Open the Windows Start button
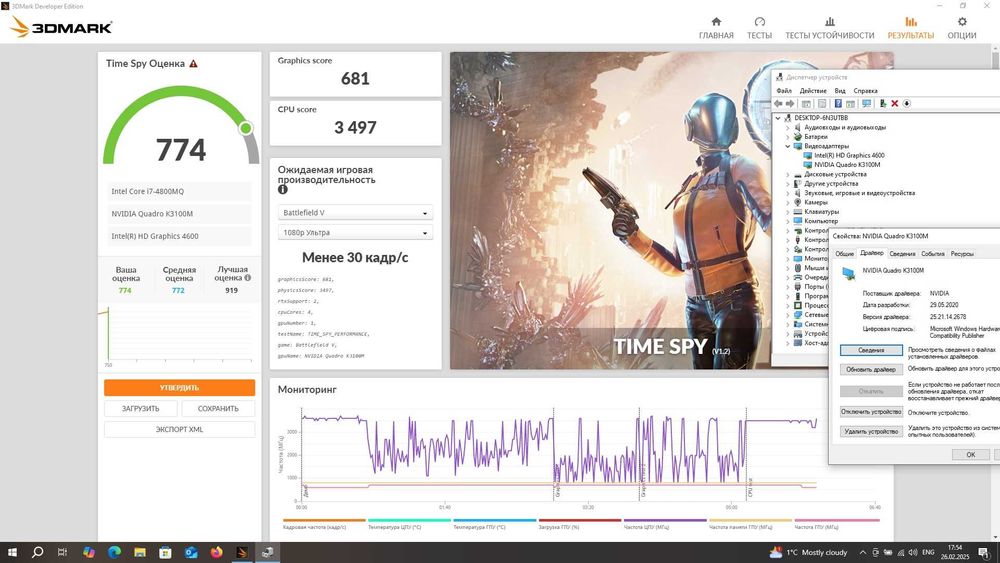This screenshot has width=1000, height=563. (x=12, y=552)
